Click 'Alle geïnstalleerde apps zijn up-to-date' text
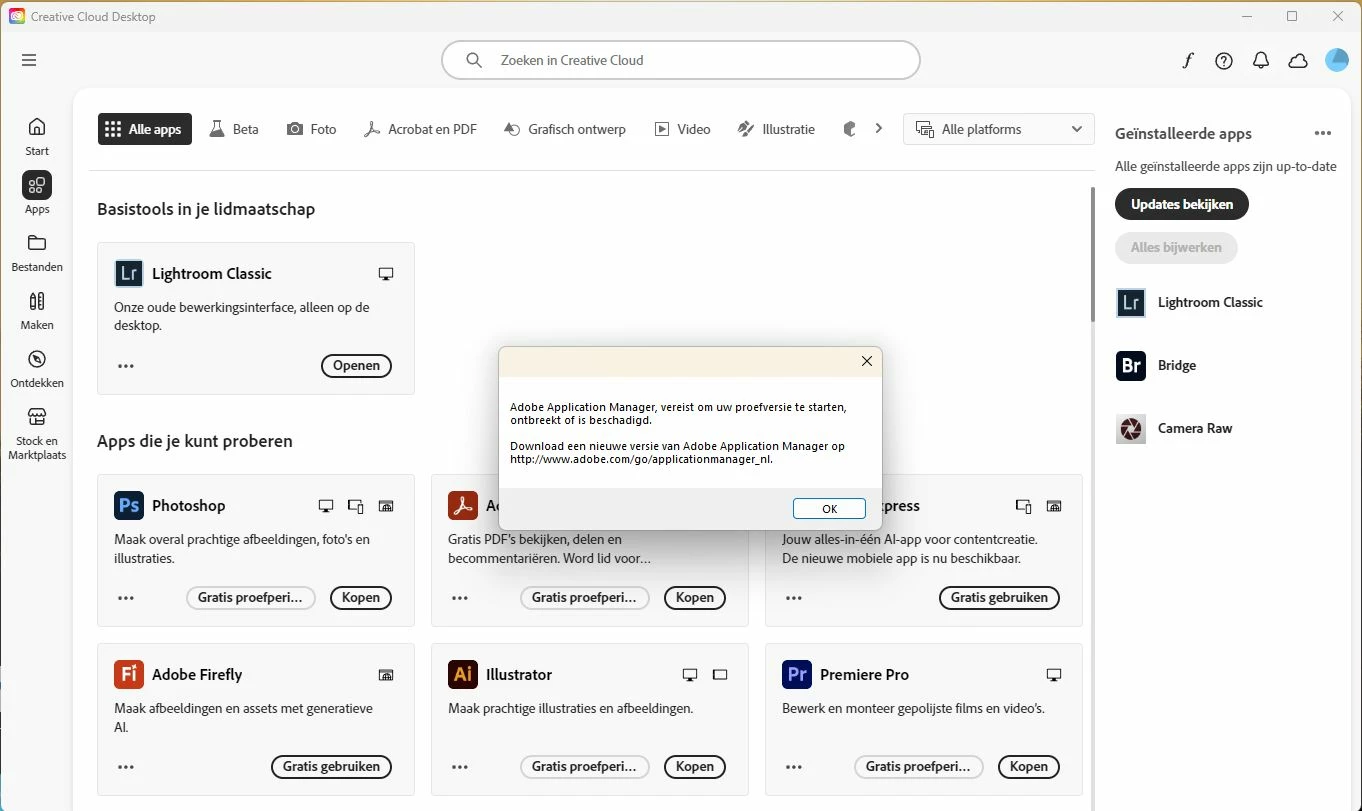The height and width of the screenshot is (811, 1362). click(x=1226, y=167)
